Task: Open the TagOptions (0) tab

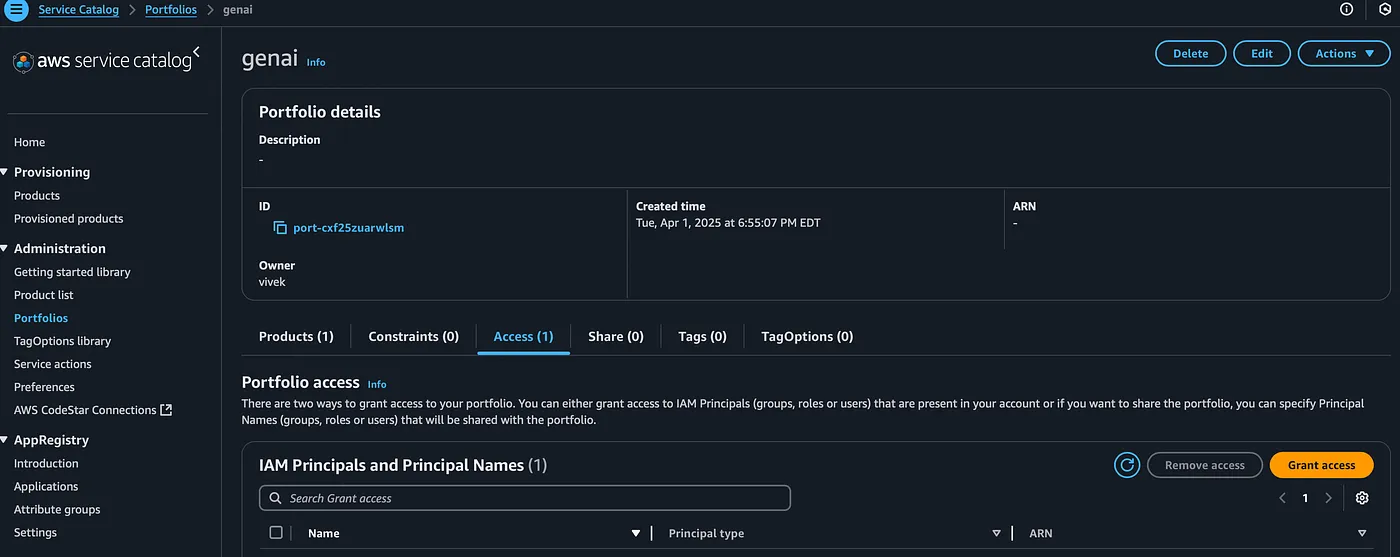Action: pos(807,336)
